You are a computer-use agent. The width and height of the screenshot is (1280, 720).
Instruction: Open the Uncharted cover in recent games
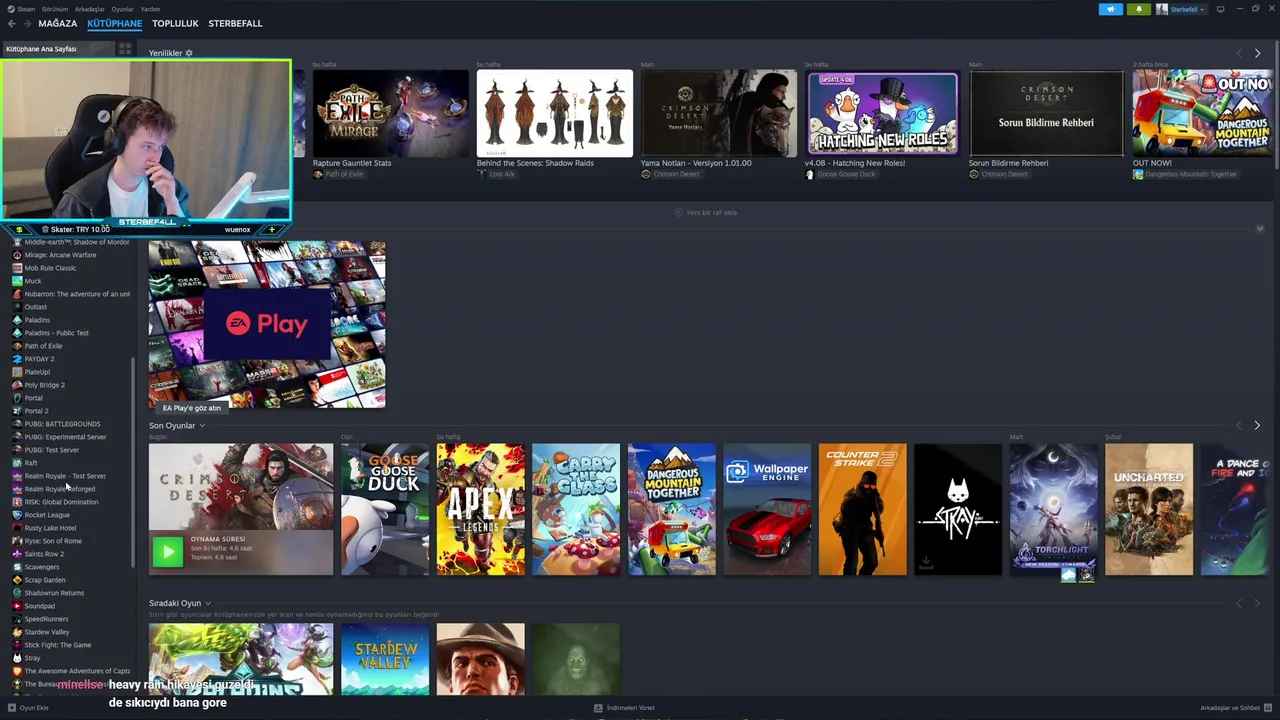point(1148,510)
